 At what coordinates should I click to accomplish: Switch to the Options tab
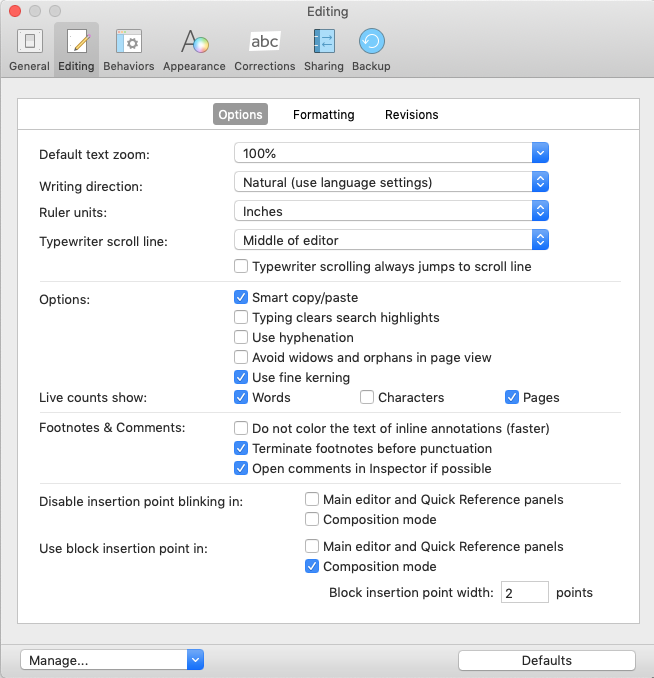point(240,114)
